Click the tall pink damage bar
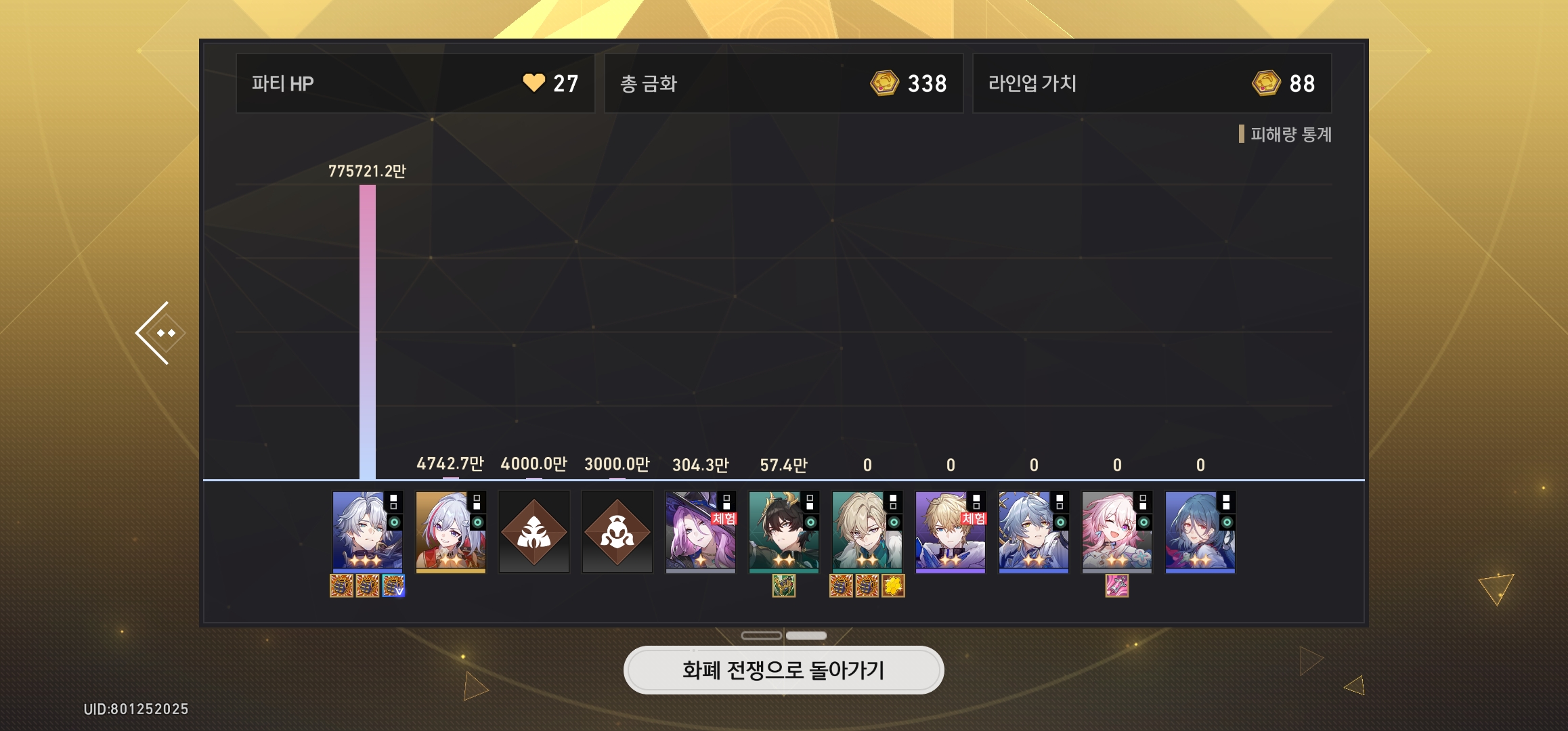1568x731 pixels. [x=368, y=332]
